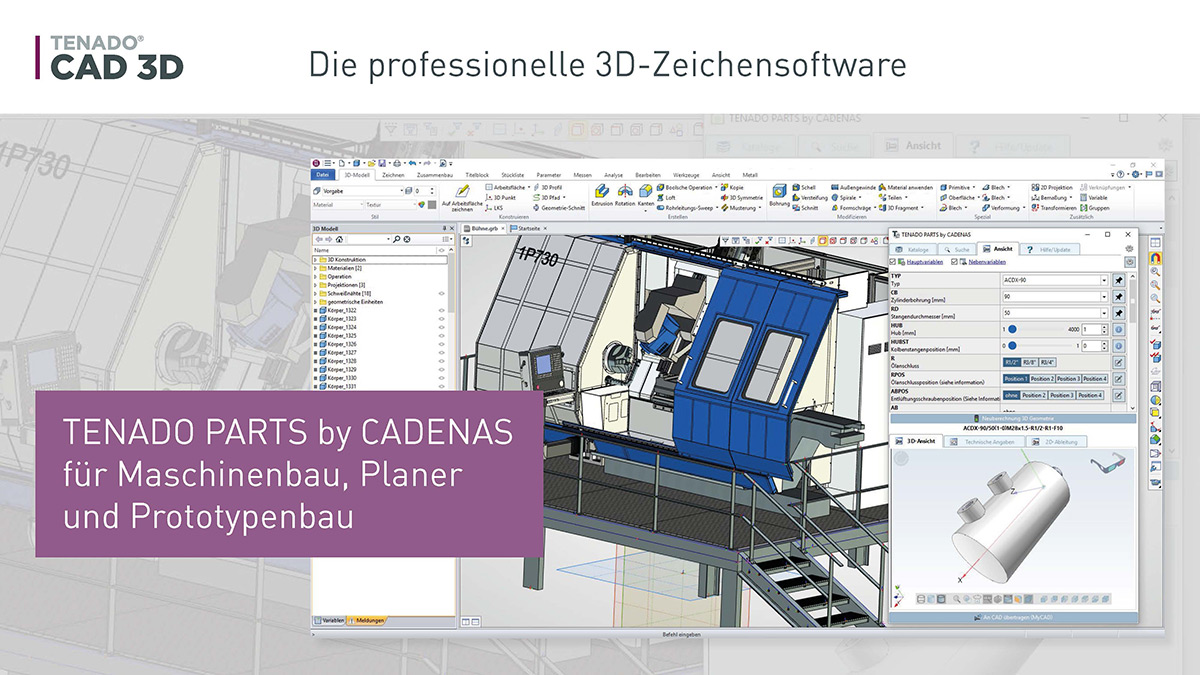The image size is (1200, 675).
Task: Switch to the Kataloge tab in PARTS window
Action: tap(914, 248)
